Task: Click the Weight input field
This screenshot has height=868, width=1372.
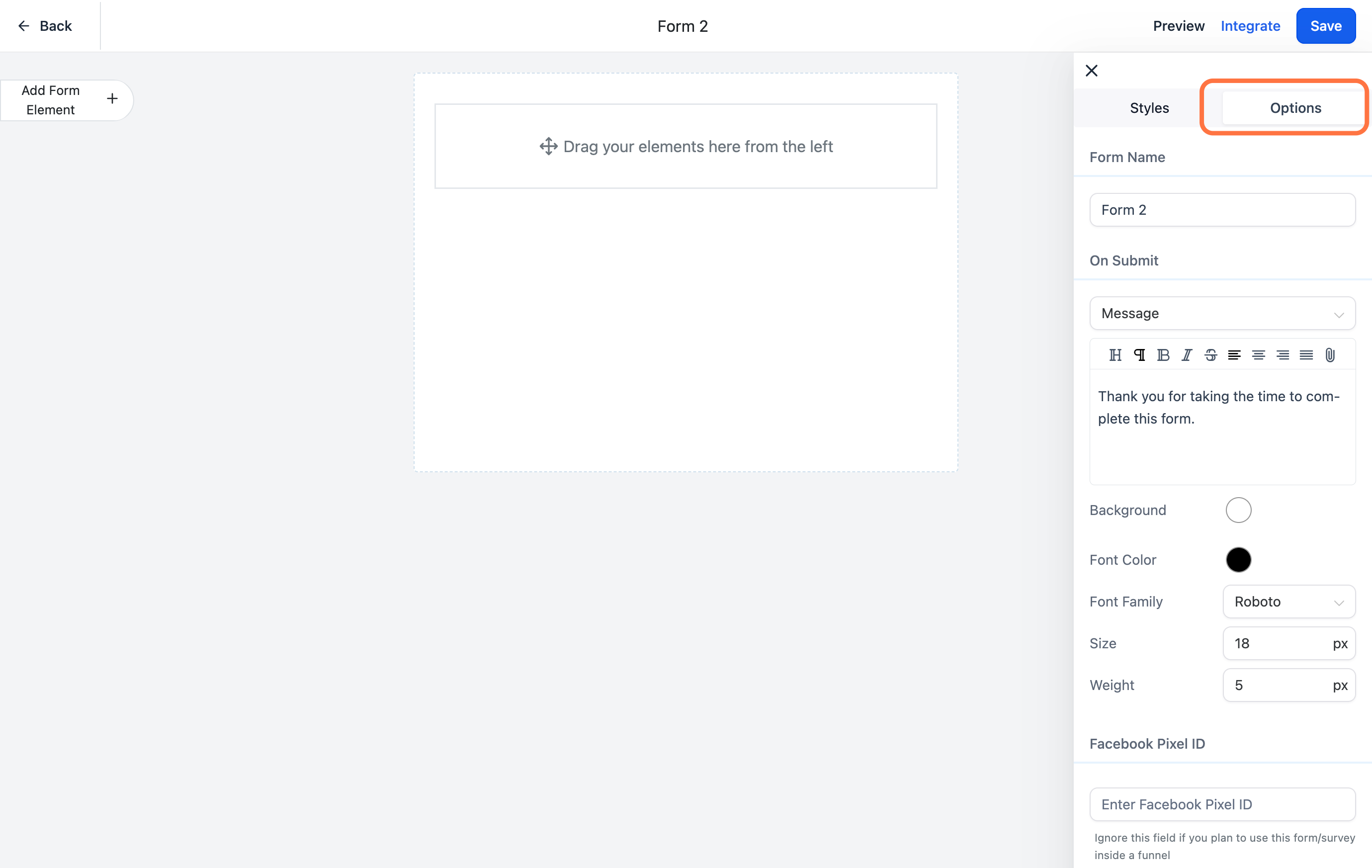Action: point(1289,685)
